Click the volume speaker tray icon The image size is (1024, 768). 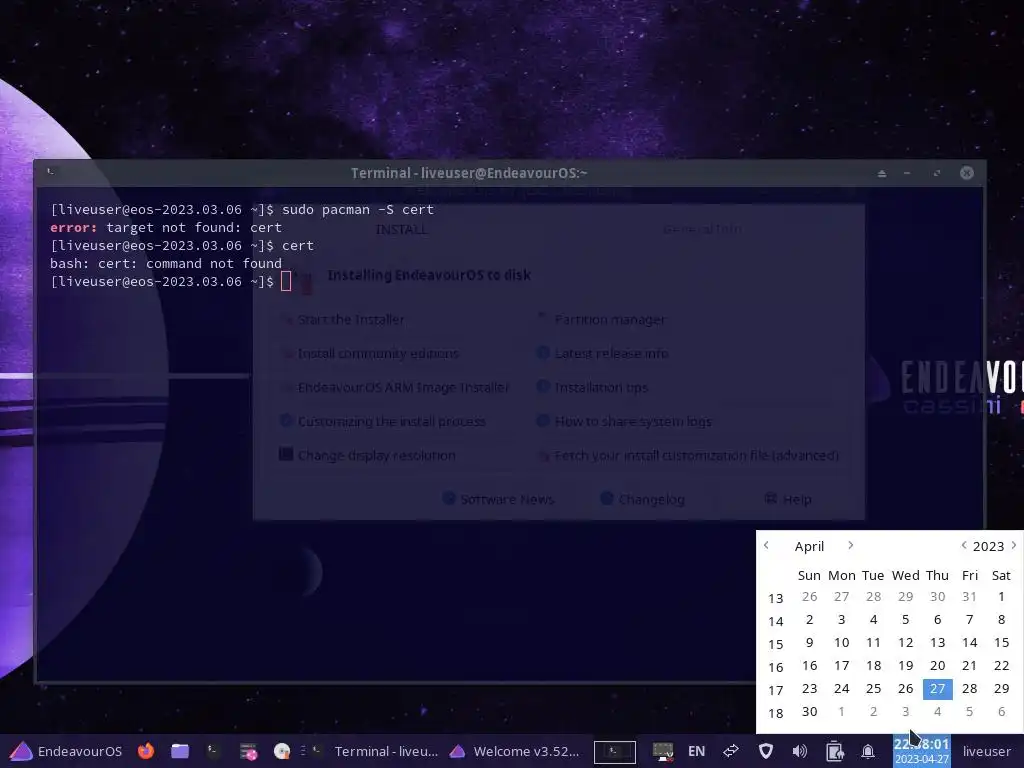point(799,751)
